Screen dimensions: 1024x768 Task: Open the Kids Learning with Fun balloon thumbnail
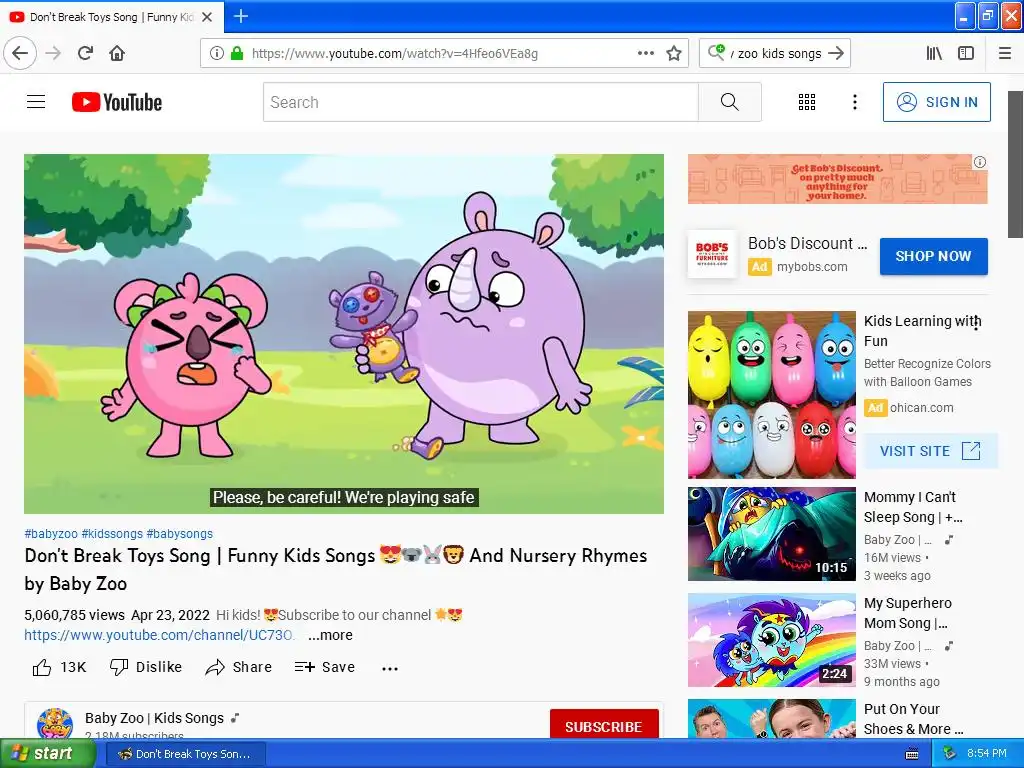pos(771,394)
